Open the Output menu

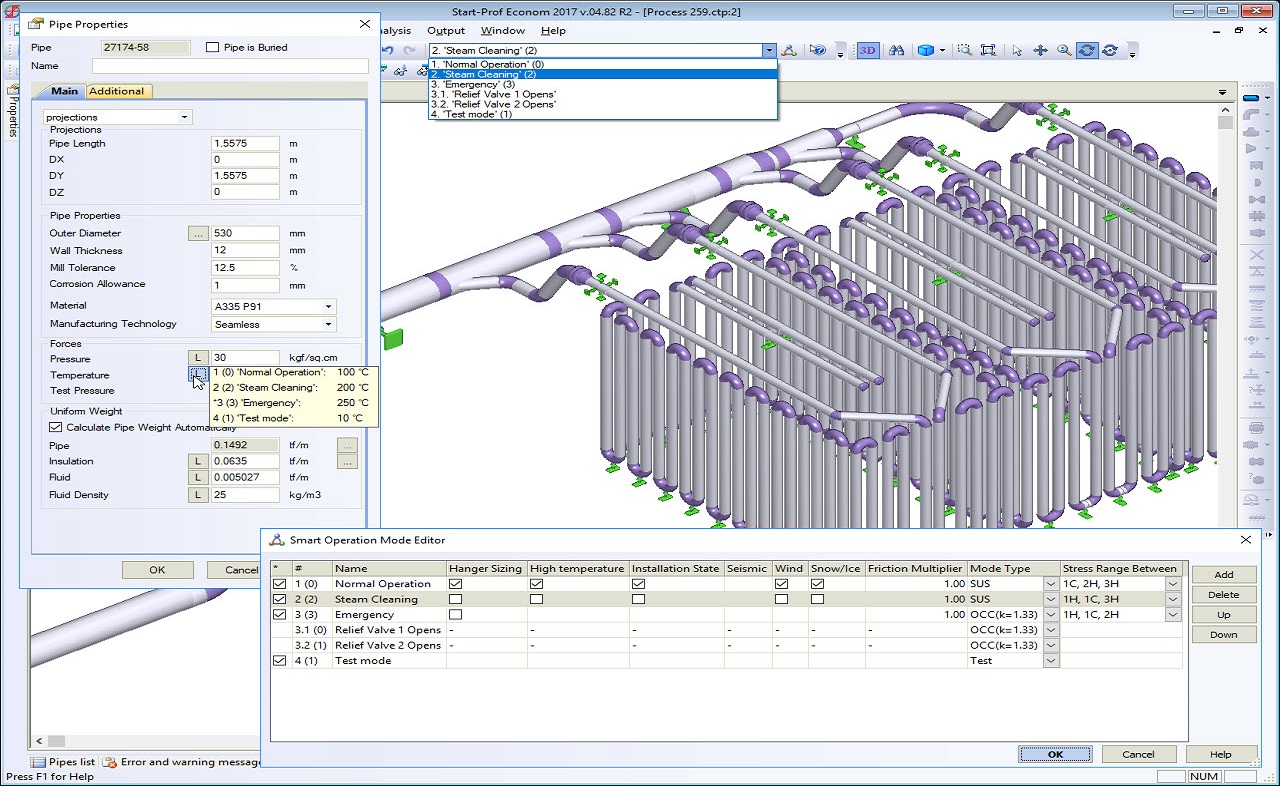[446, 31]
